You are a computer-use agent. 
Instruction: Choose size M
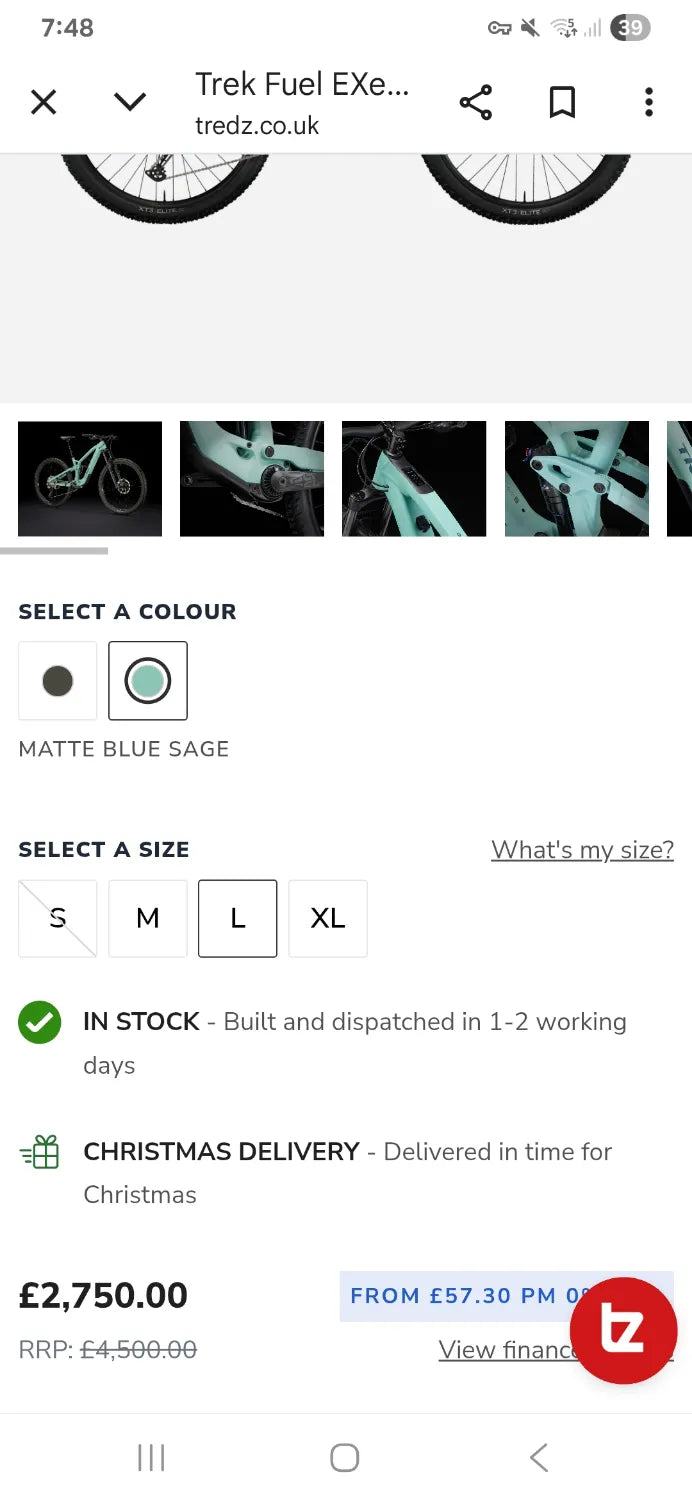point(148,919)
